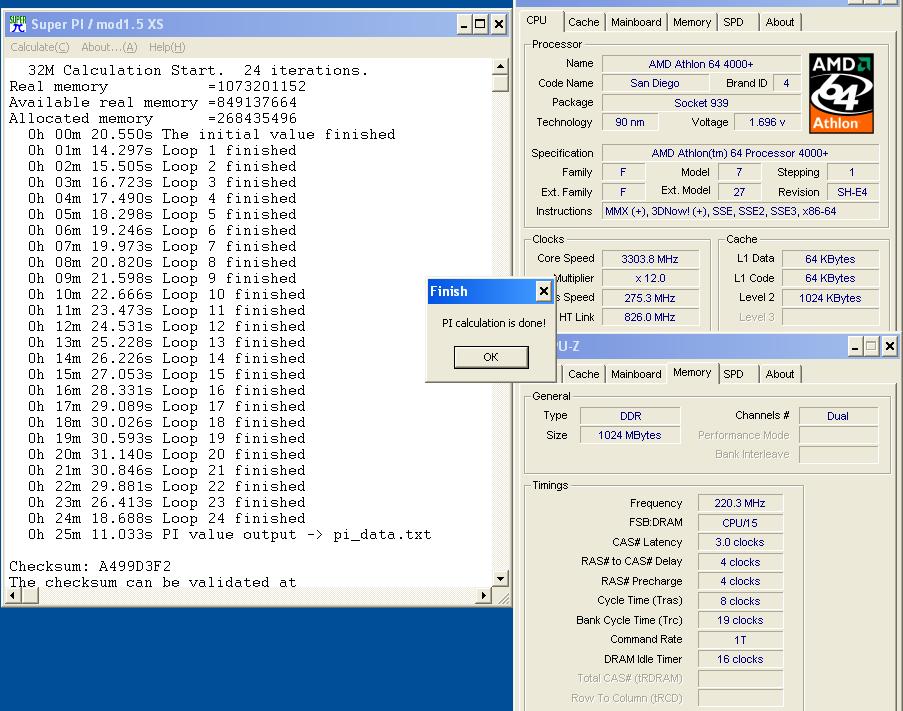903x711 pixels.
Task: Click the Core Speed value 3303.8 MHz
Action: pos(650,259)
